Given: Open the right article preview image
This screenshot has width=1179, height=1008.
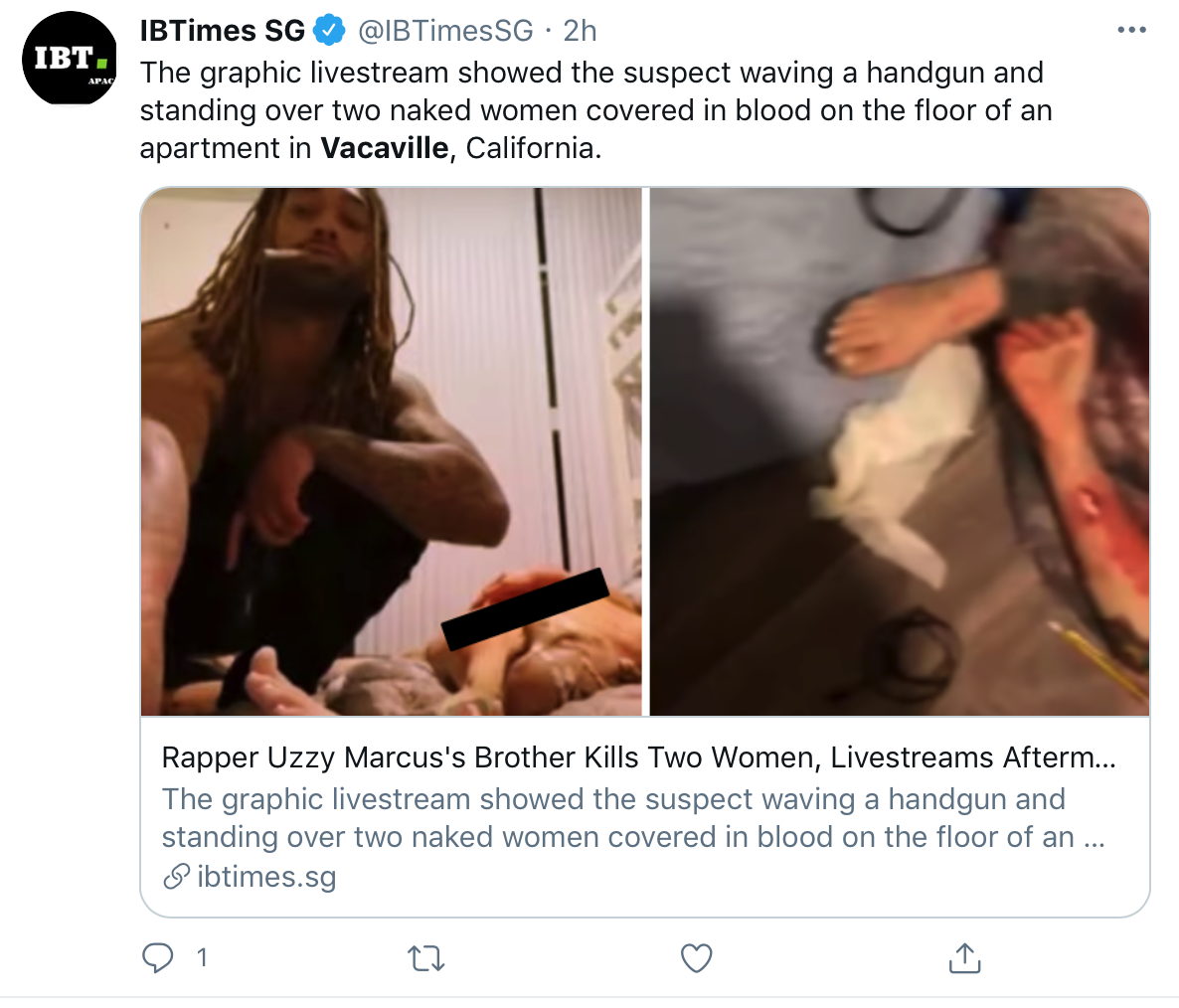Looking at the screenshot, I should click(899, 451).
